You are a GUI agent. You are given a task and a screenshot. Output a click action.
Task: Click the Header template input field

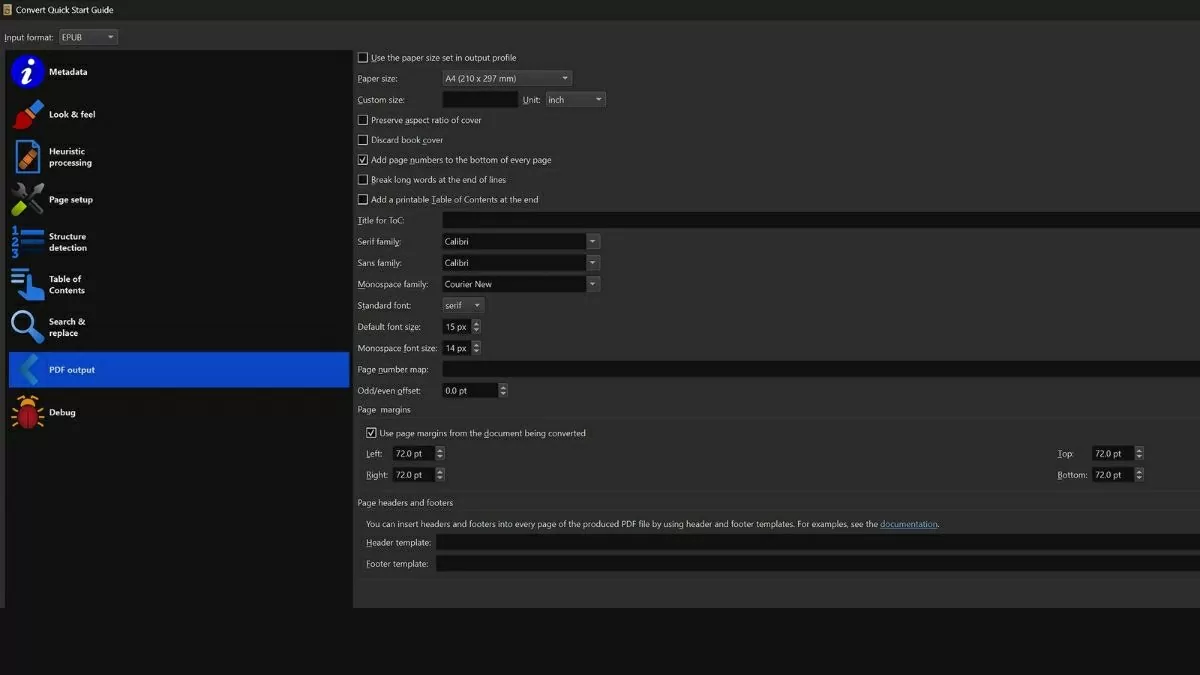point(816,542)
